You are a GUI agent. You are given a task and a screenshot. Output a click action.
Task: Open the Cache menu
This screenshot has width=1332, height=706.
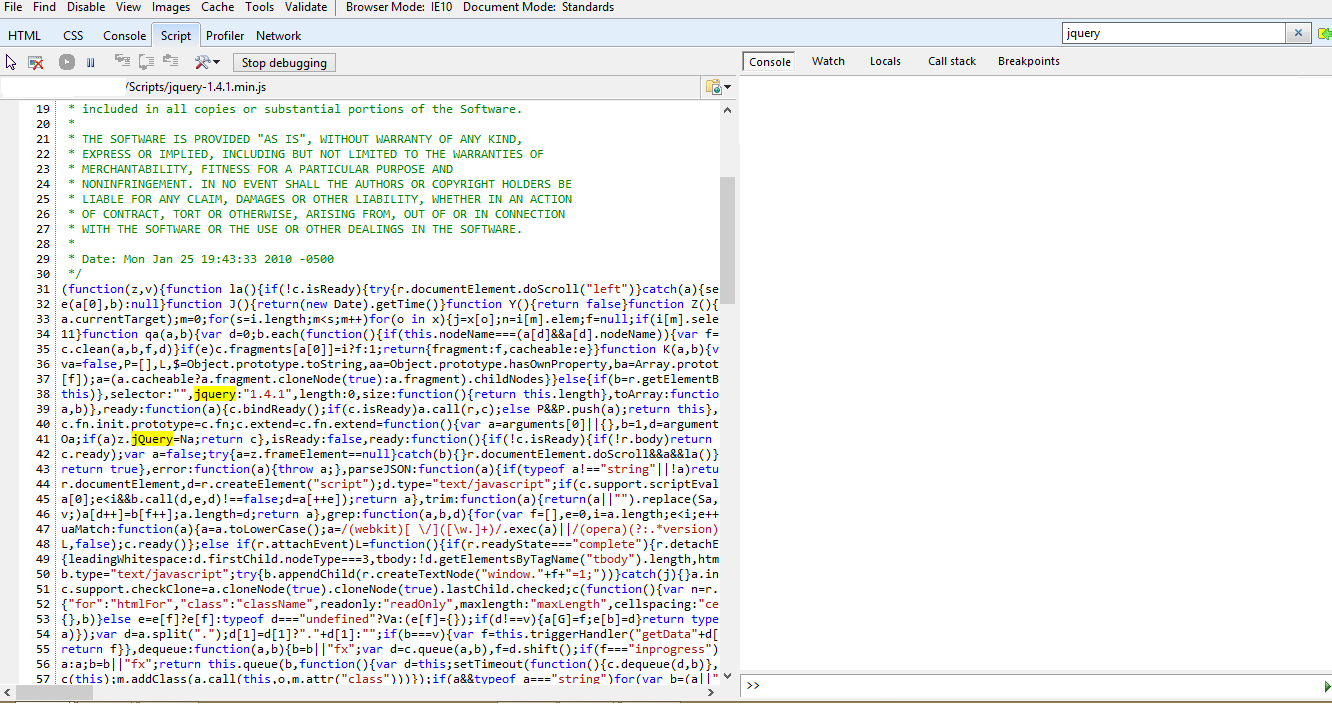(x=218, y=7)
